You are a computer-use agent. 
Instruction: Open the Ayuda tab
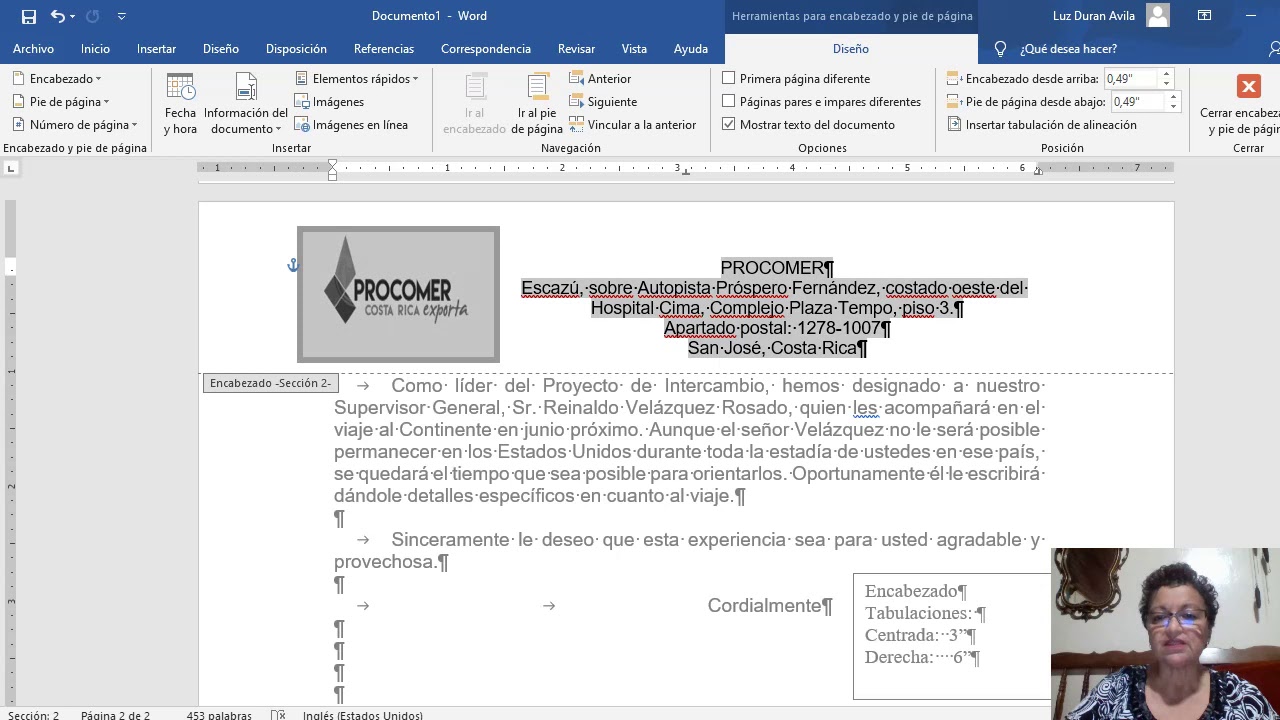(x=690, y=49)
